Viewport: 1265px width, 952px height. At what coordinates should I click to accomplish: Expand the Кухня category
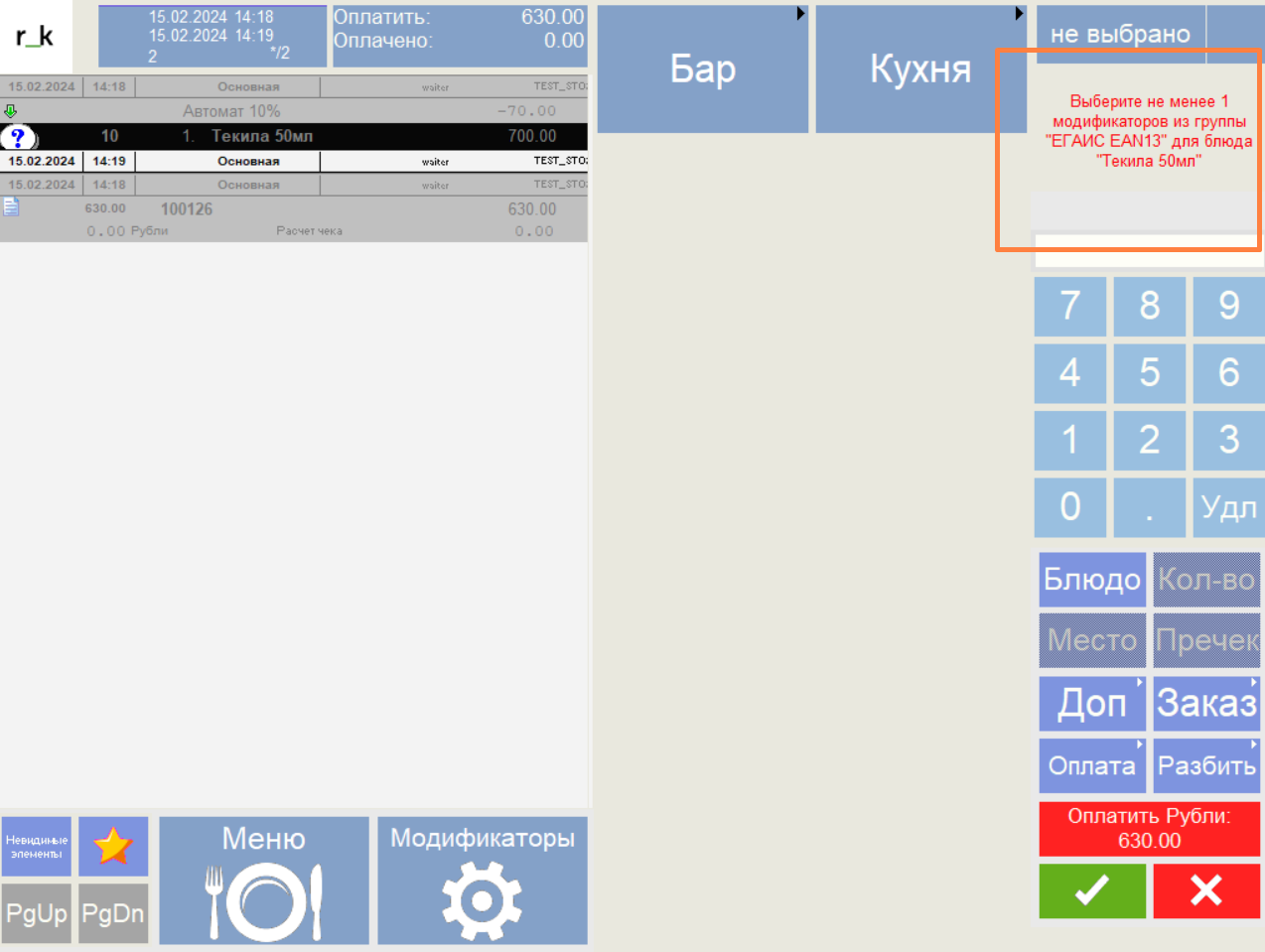pos(919,68)
